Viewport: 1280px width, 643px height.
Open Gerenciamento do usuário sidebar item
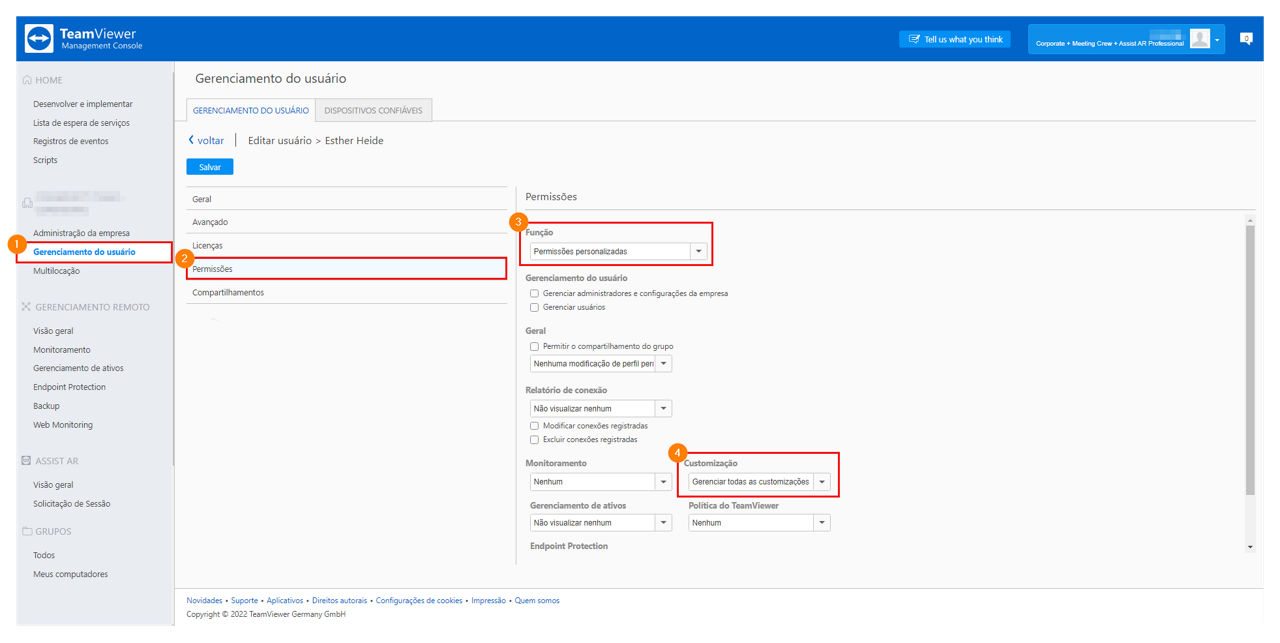(x=84, y=252)
